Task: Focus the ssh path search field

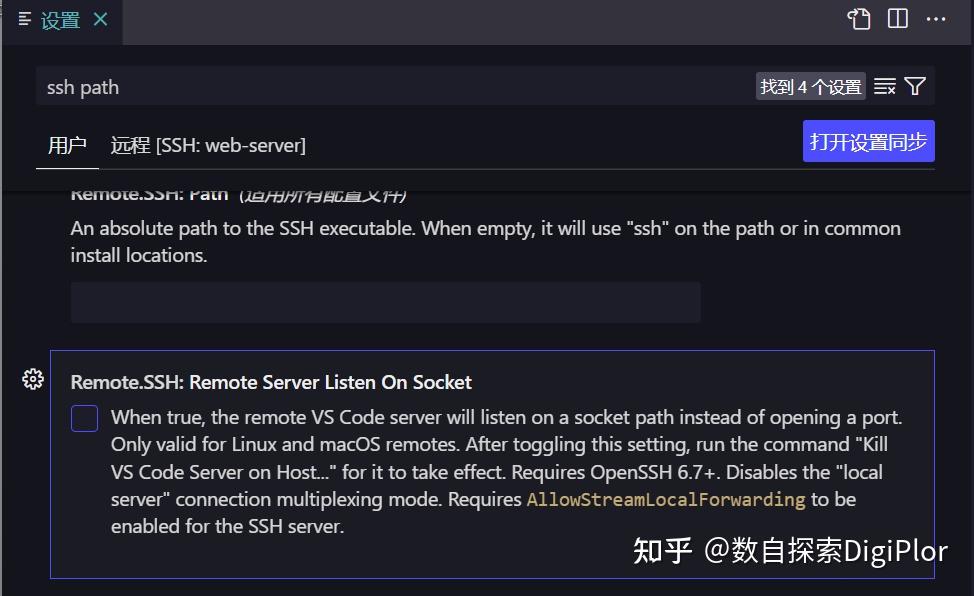Action: (400, 87)
